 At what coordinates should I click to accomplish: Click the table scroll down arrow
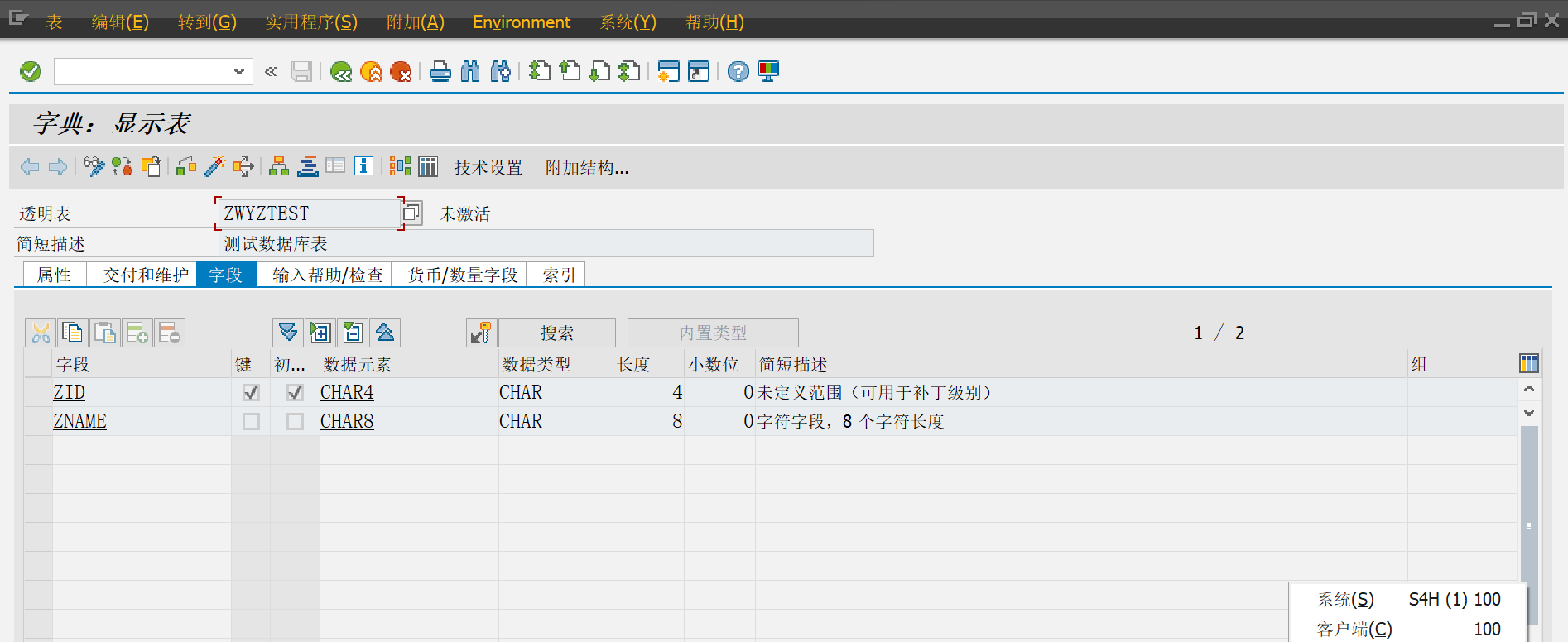1529,412
